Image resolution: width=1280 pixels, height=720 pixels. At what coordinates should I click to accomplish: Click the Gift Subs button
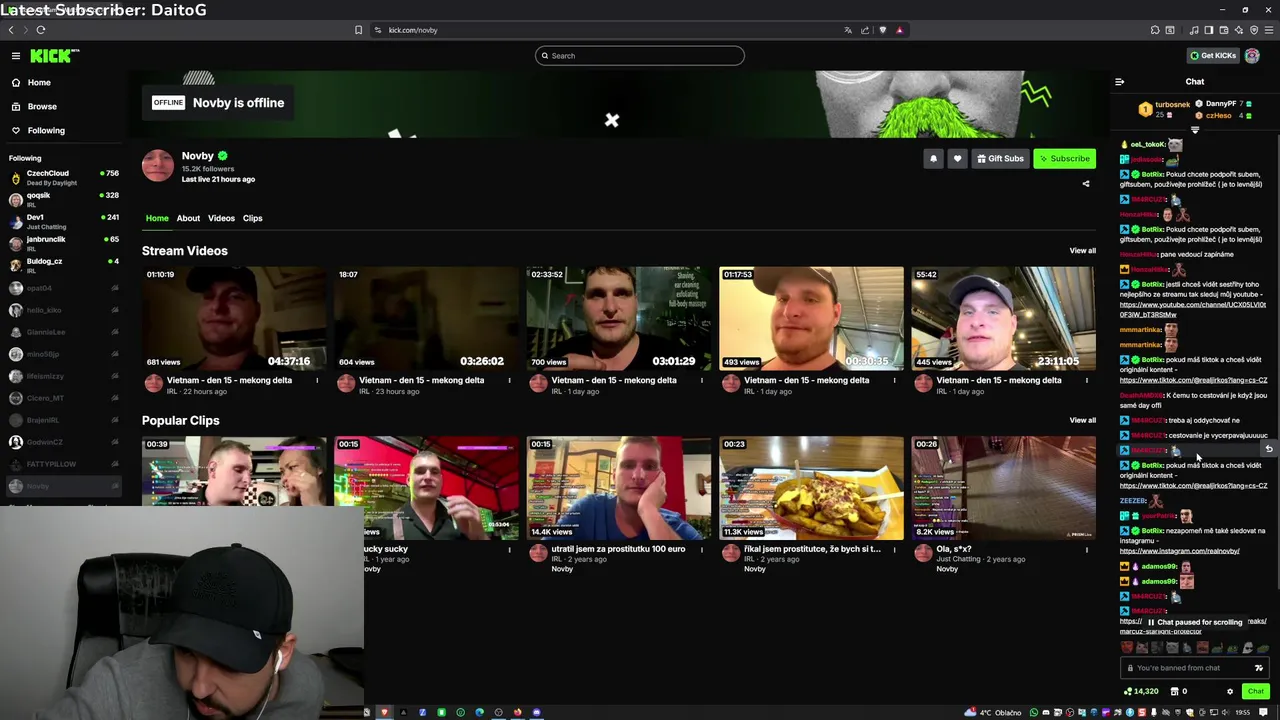click(1000, 158)
